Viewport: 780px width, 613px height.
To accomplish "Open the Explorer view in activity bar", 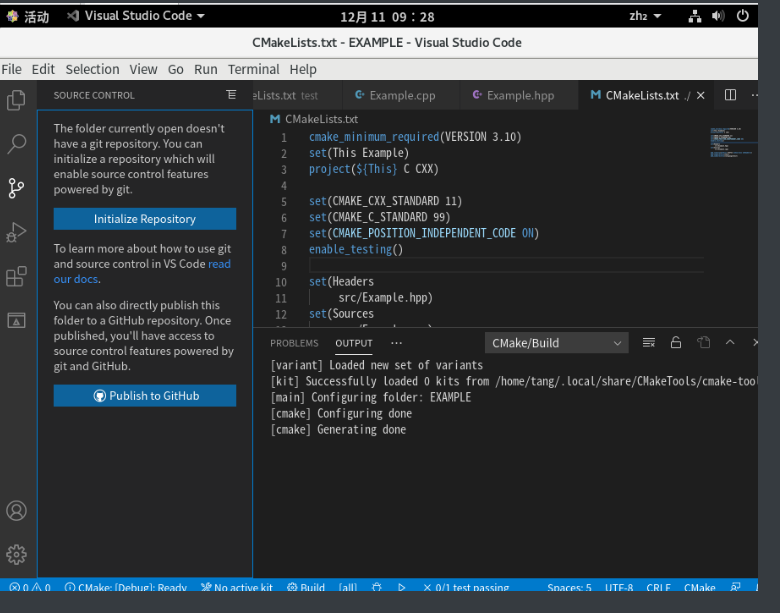I will coord(16,100).
